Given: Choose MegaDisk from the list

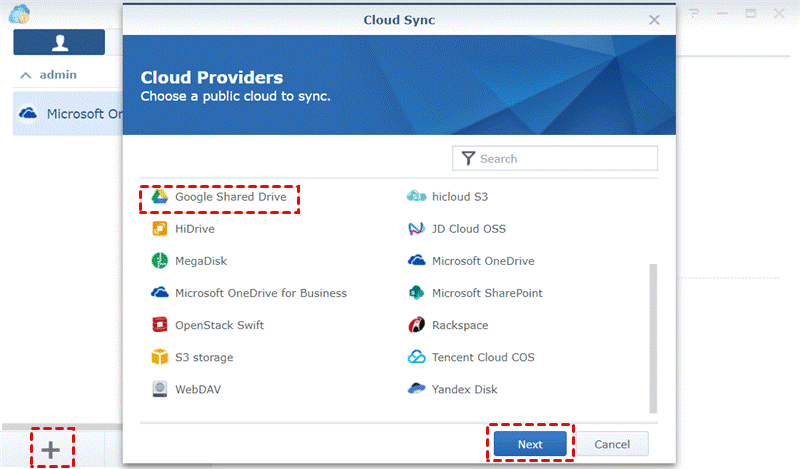Looking at the screenshot, I should click(x=201, y=261).
